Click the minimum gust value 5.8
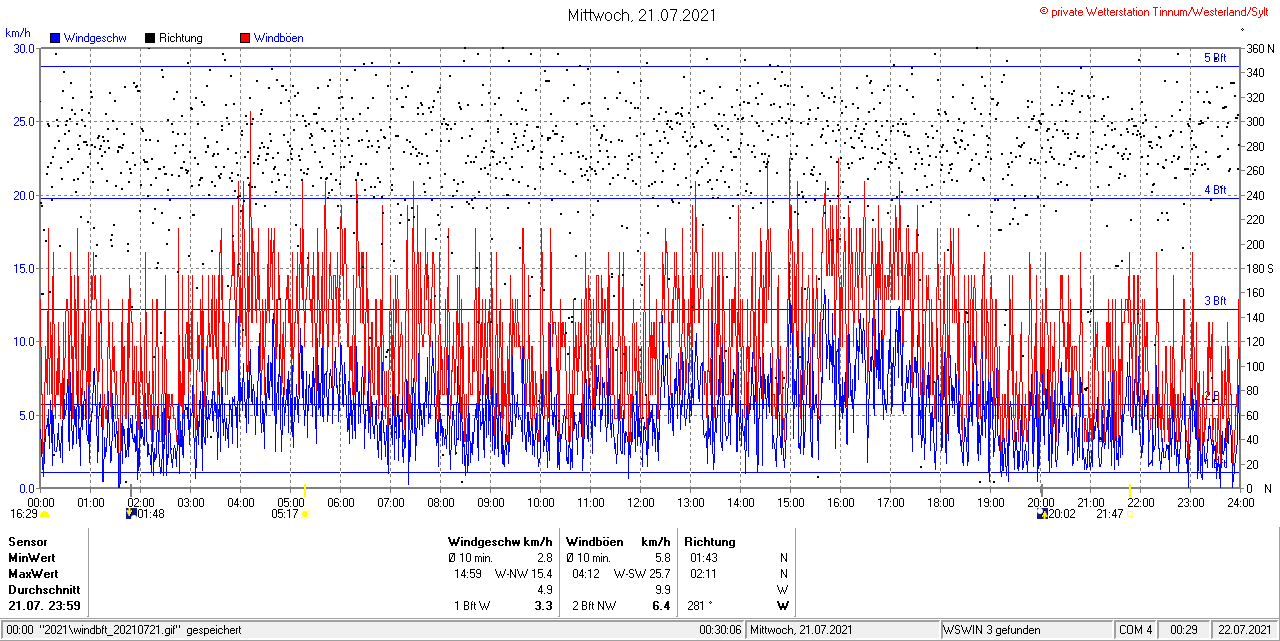1280x641 pixels. click(x=662, y=558)
